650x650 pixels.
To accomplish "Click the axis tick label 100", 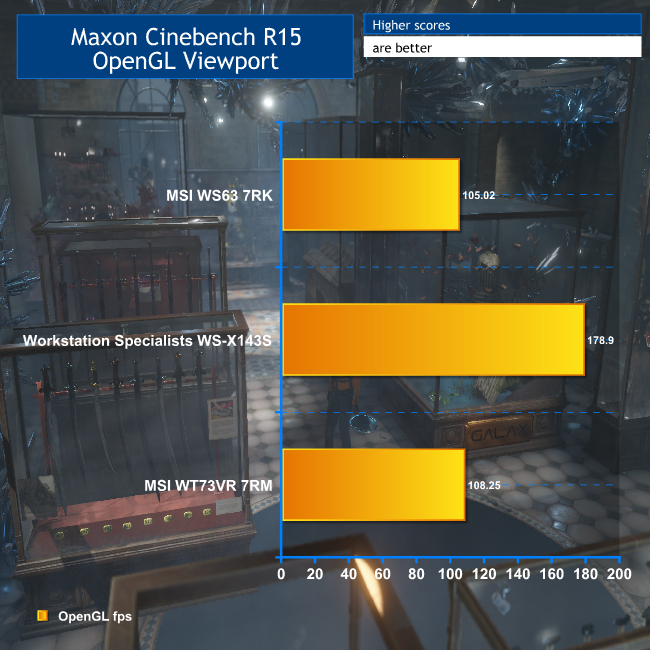I will point(450,574).
